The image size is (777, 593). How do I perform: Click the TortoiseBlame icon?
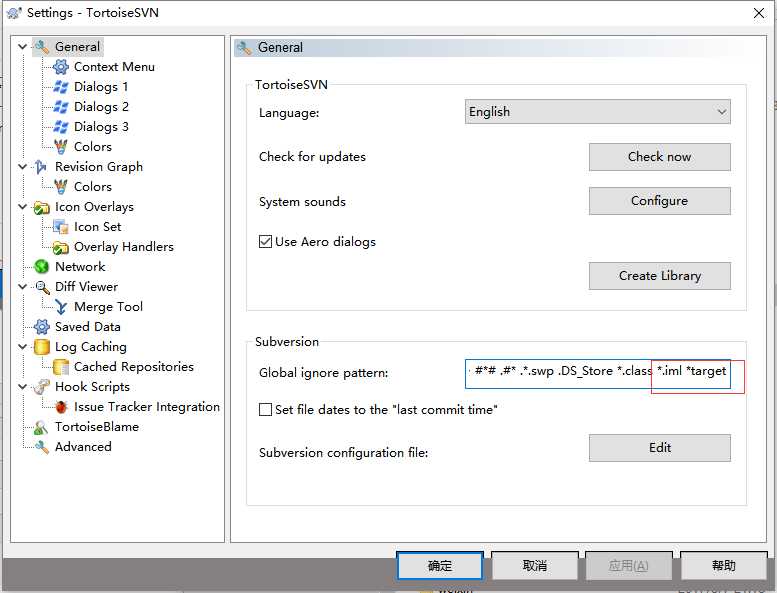pyautogui.click(x=42, y=427)
